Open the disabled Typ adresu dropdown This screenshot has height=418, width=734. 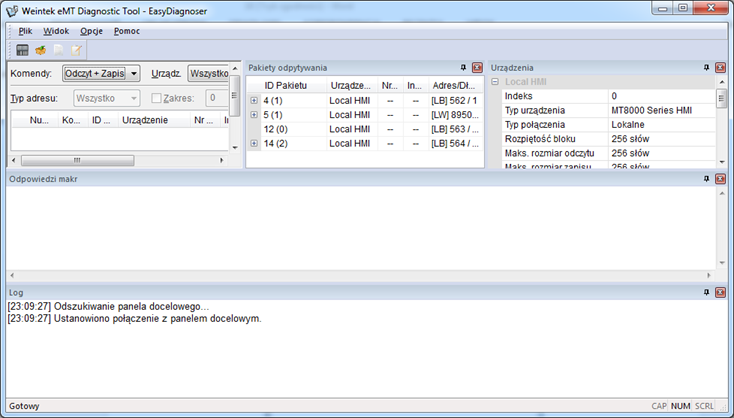[107, 98]
